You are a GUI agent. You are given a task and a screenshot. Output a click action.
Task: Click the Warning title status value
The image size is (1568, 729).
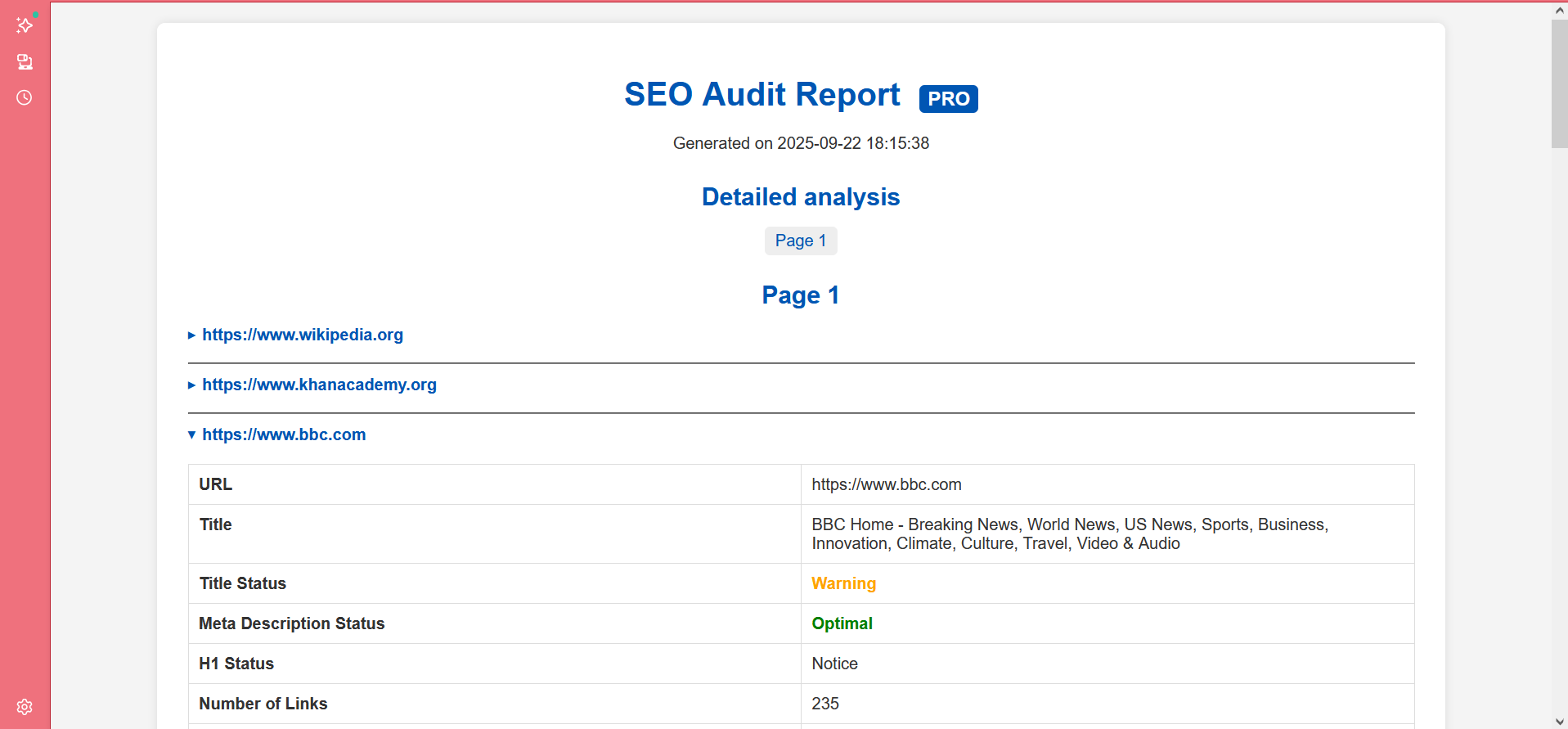click(843, 583)
